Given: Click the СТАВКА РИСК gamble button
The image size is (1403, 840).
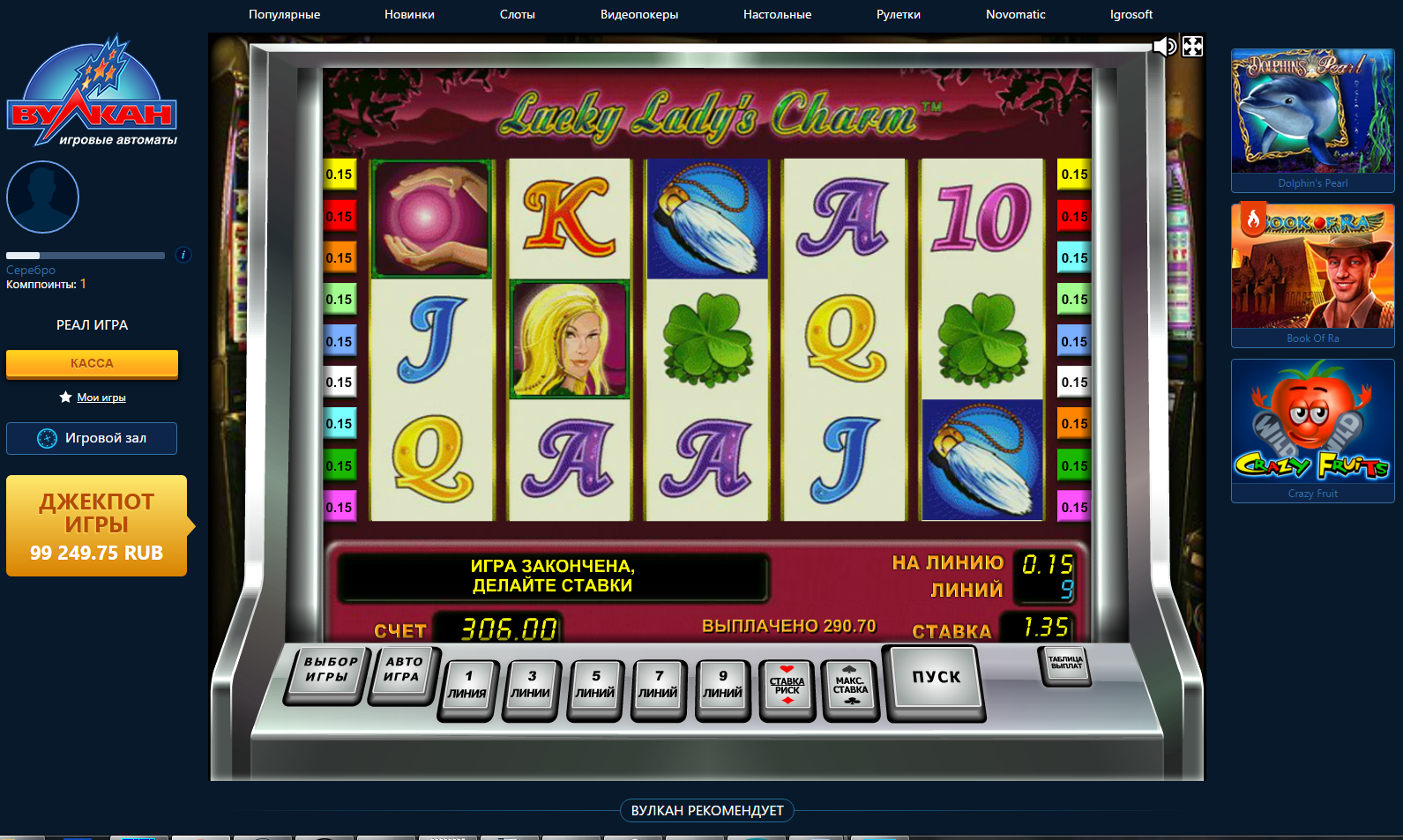Looking at the screenshot, I should pos(787,688).
